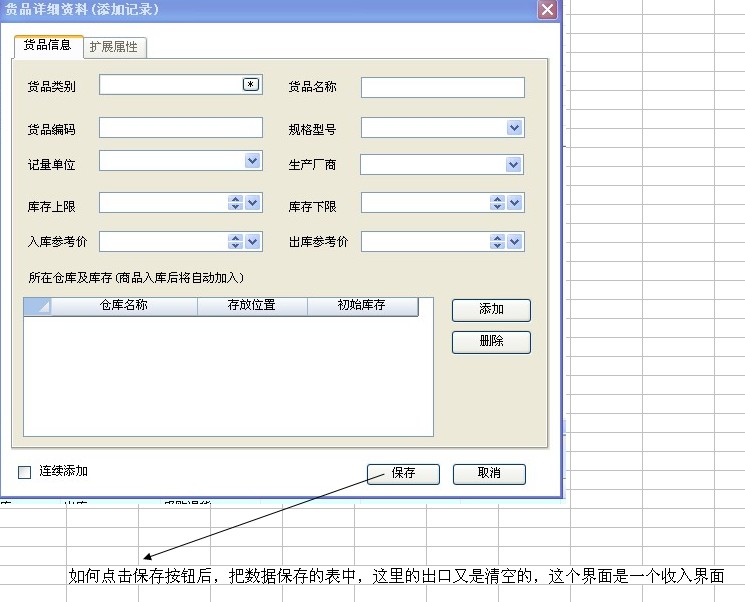Click the 仓库名称 column header

[123, 306]
